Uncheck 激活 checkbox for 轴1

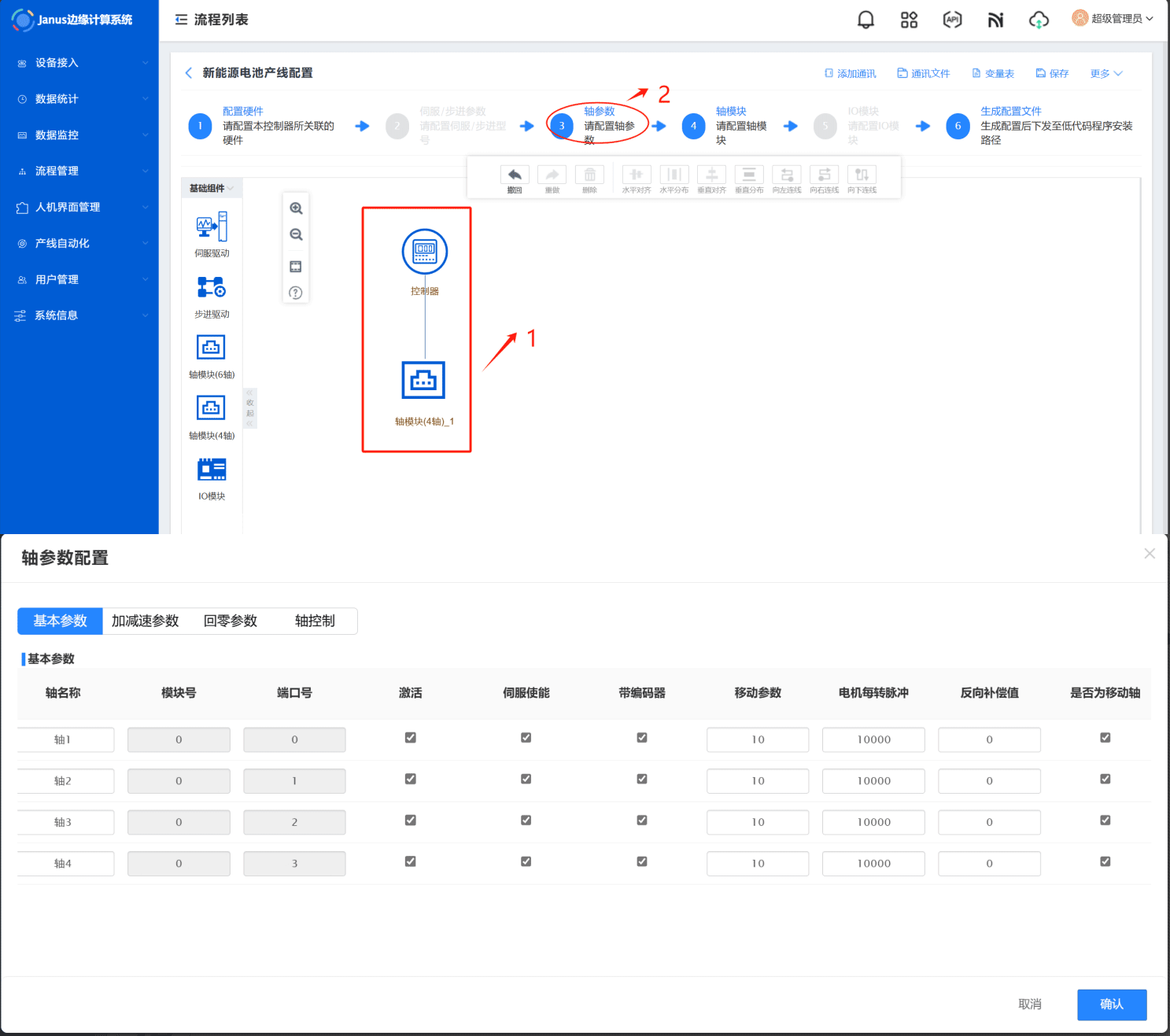410,738
